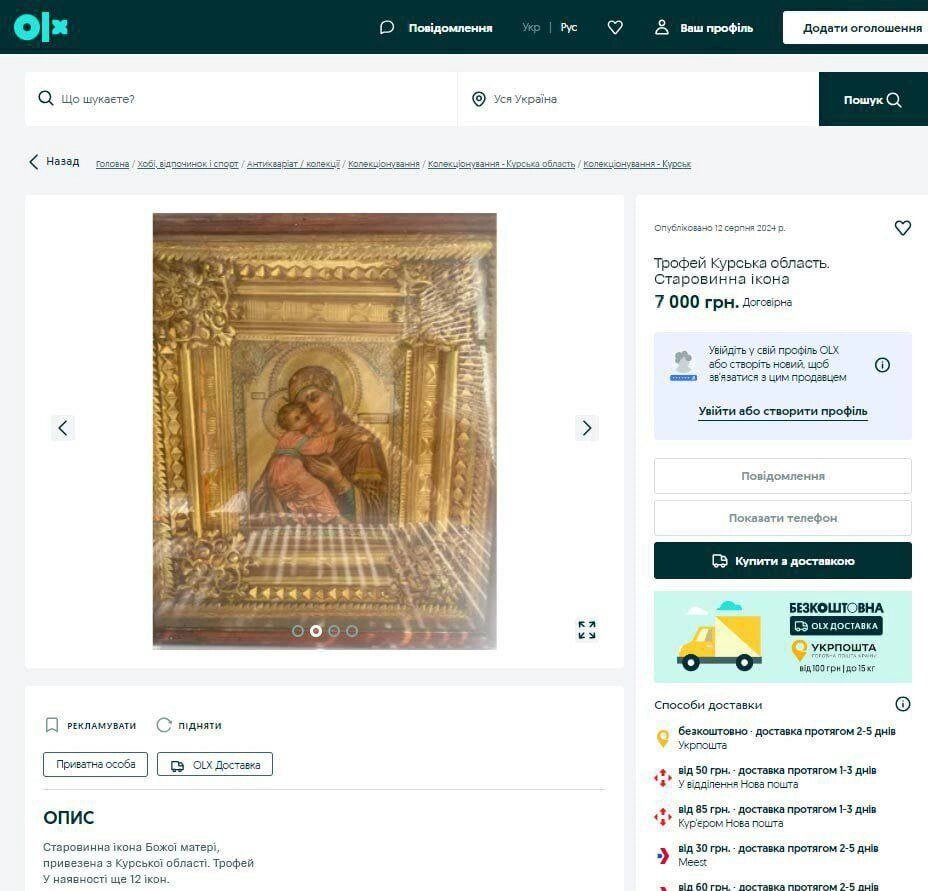The image size is (928, 891).
Task: Click the icon photo image
Action: (324, 431)
